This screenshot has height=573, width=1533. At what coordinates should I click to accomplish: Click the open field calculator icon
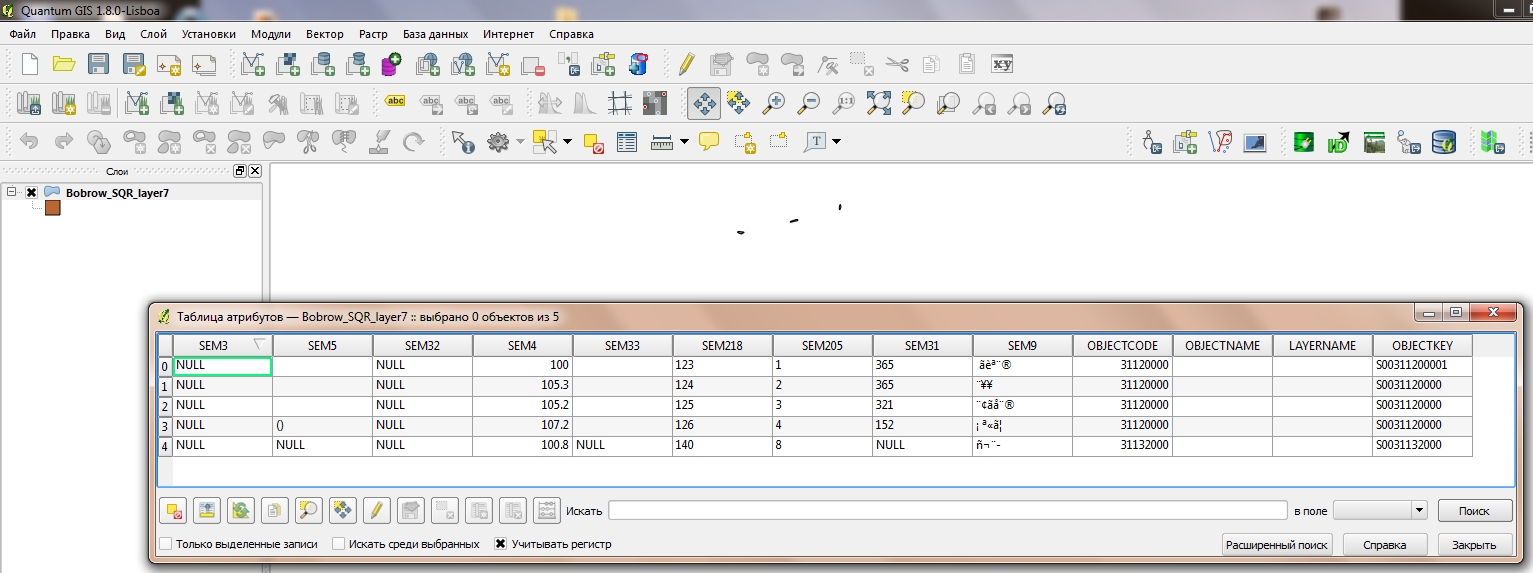pyautogui.click(x=546, y=510)
